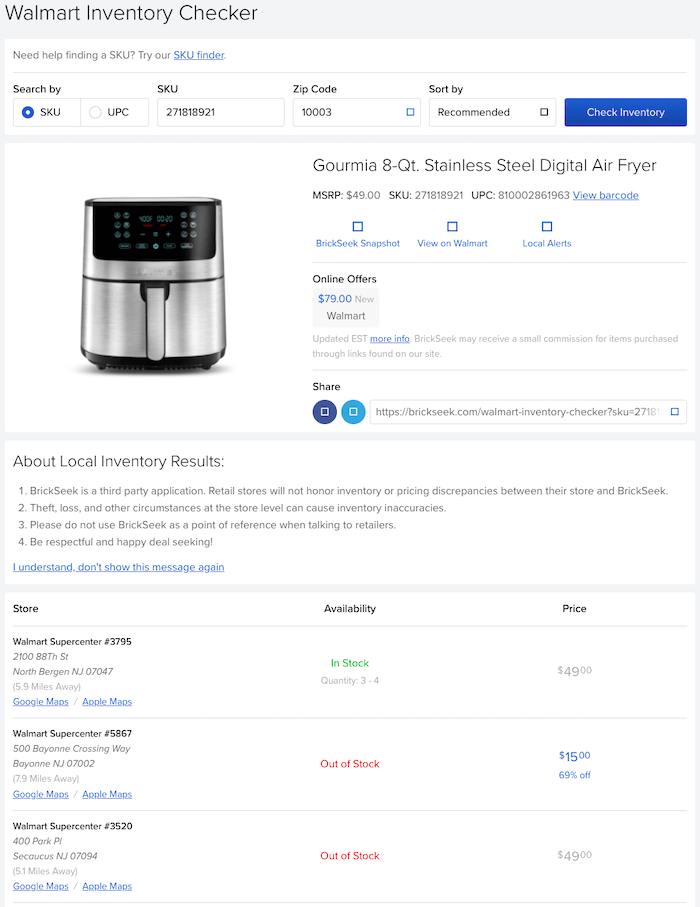Viewport: 700px width, 907px height.
Task: Share via dark blue circle icon
Action: click(x=325, y=411)
